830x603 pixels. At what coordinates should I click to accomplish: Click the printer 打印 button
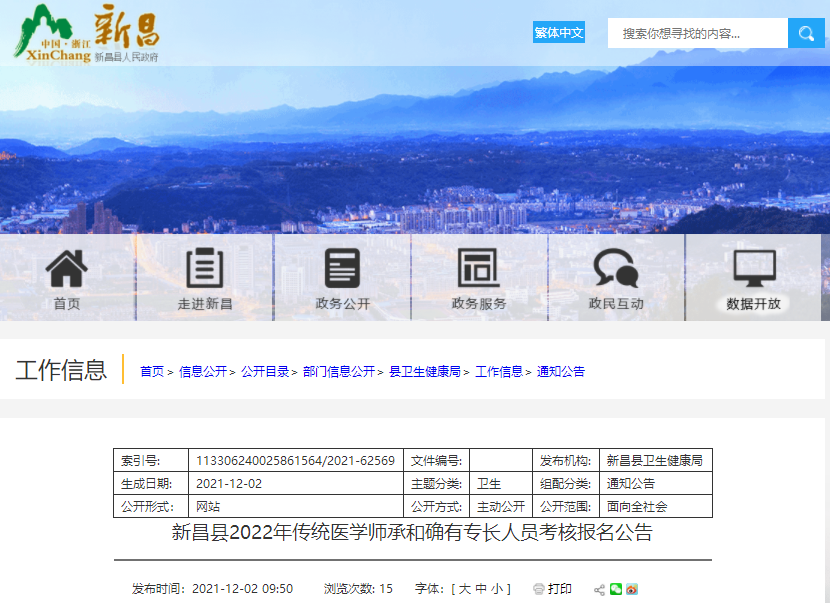(x=553, y=589)
